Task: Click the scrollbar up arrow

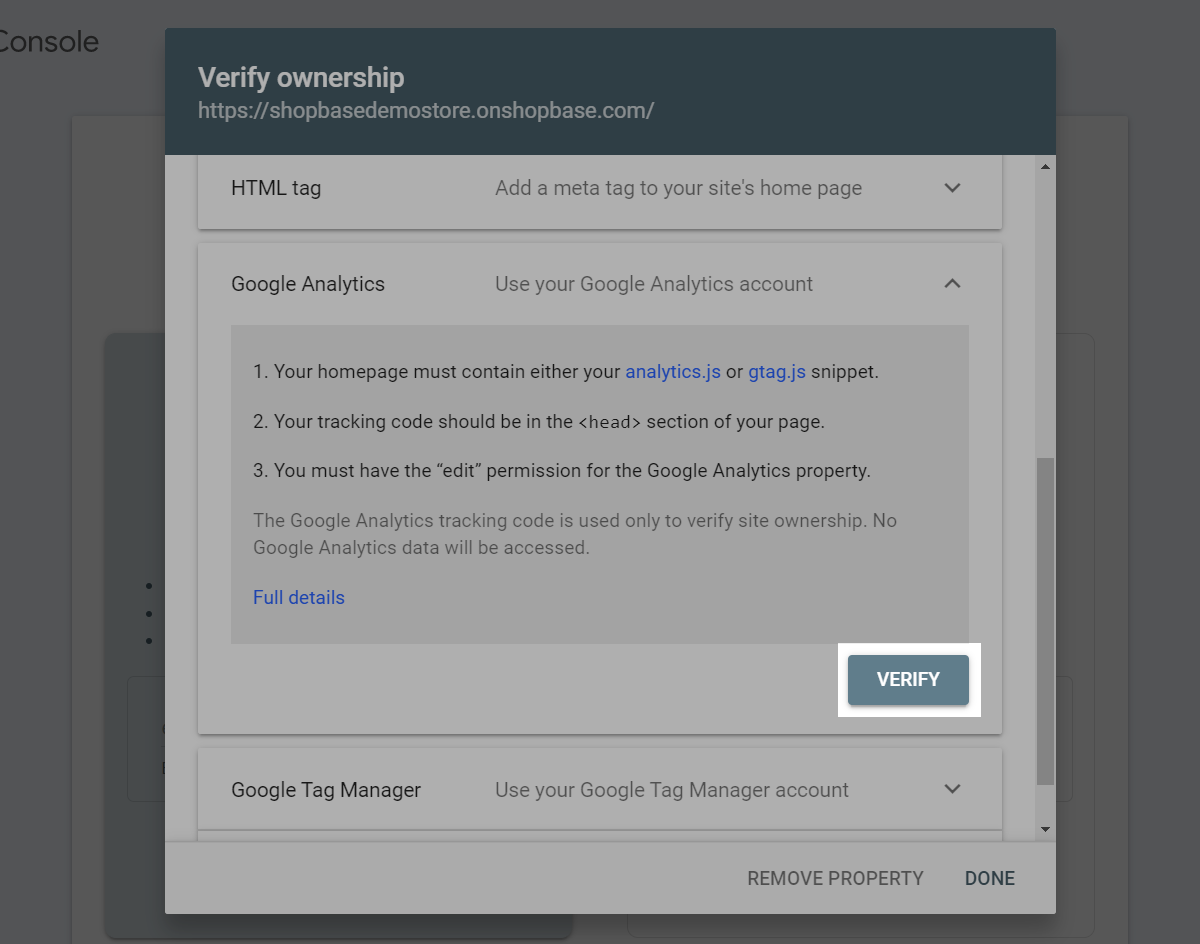Action: 1046,166
